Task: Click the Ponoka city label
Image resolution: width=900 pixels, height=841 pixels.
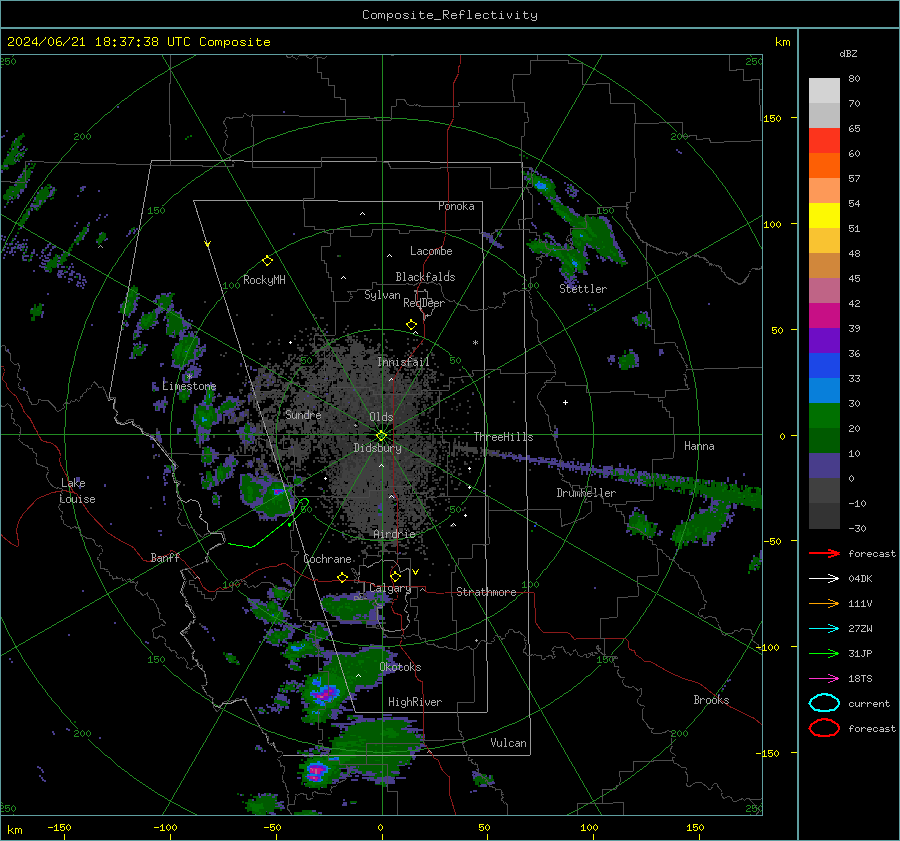Action: coord(456,206)
